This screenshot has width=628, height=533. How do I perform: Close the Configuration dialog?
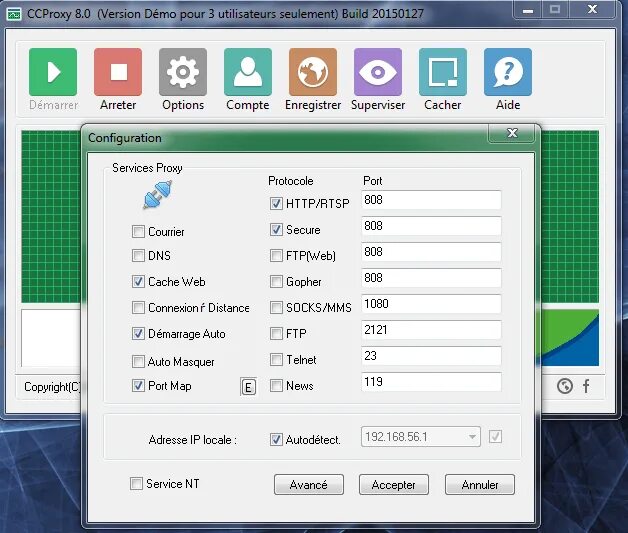click(512, 133)
